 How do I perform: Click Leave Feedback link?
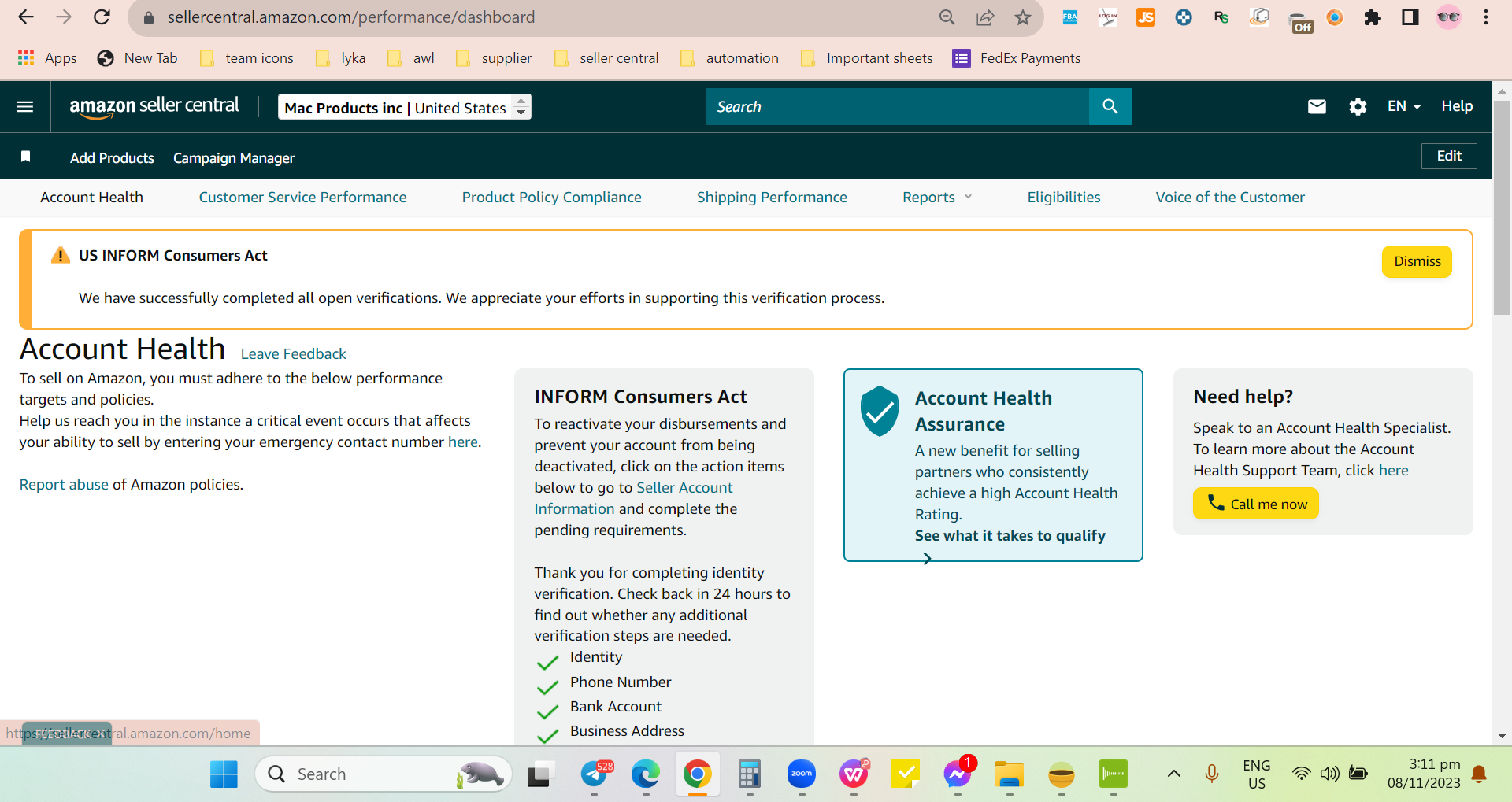293,354
